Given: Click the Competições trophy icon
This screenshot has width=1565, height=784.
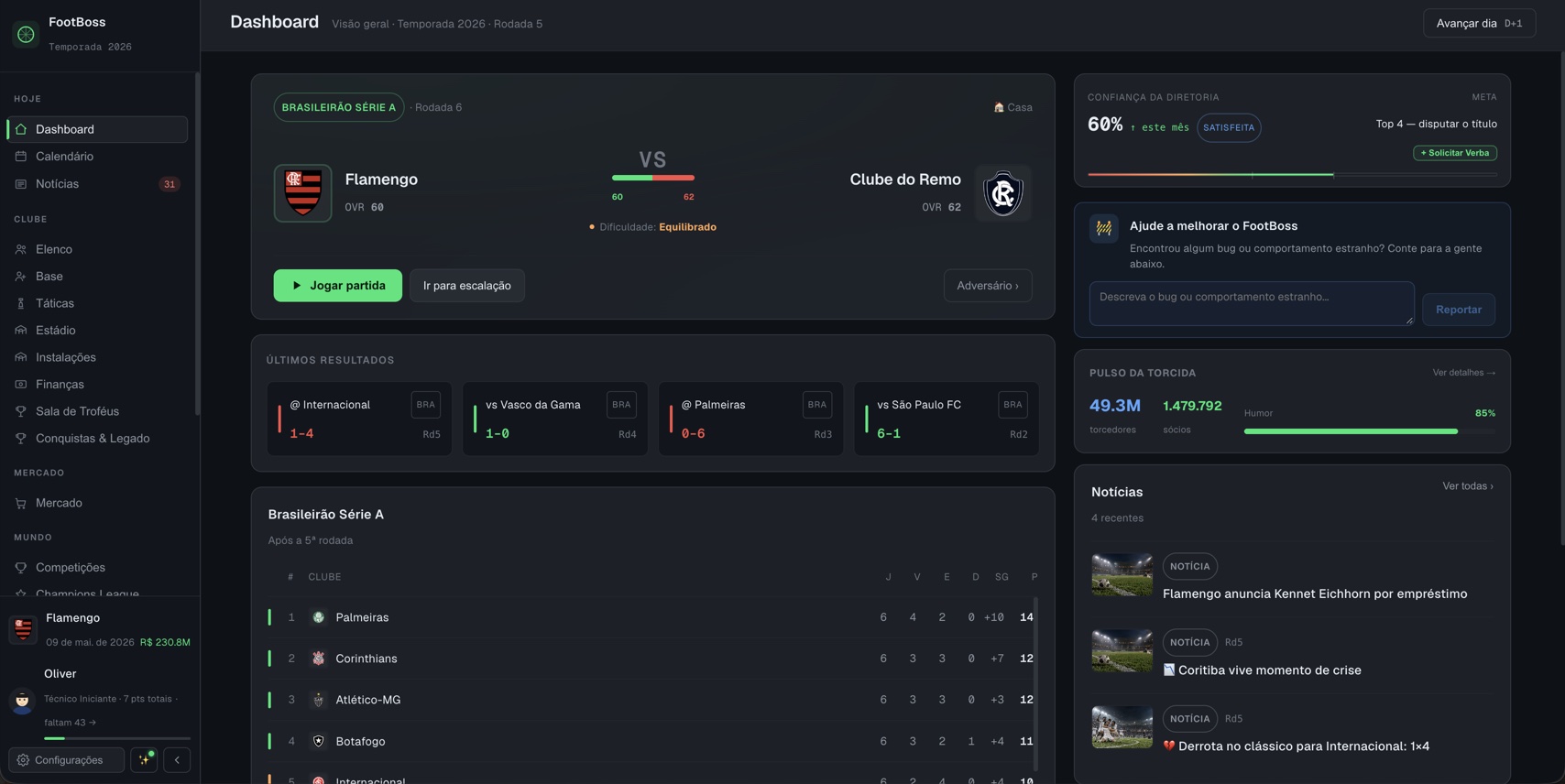Looking at the screenshot, I should click(x=21, y=568).
